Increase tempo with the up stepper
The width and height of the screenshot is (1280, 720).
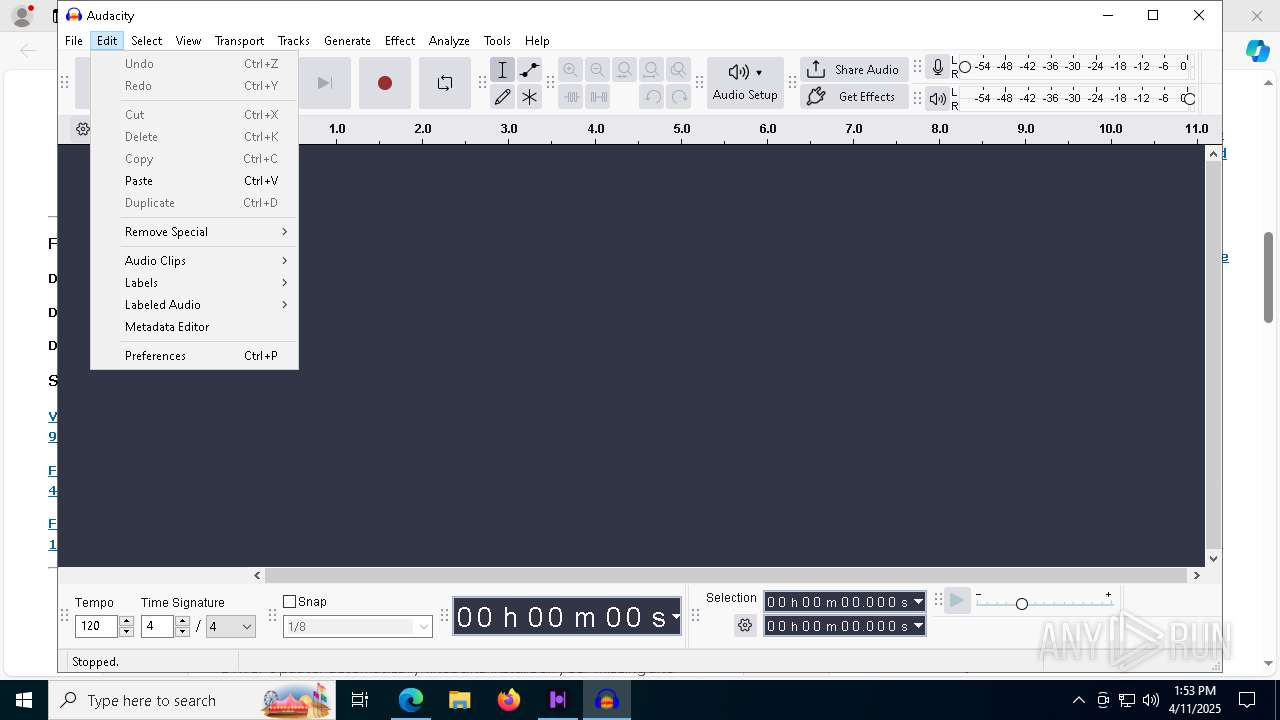[126, 622]
